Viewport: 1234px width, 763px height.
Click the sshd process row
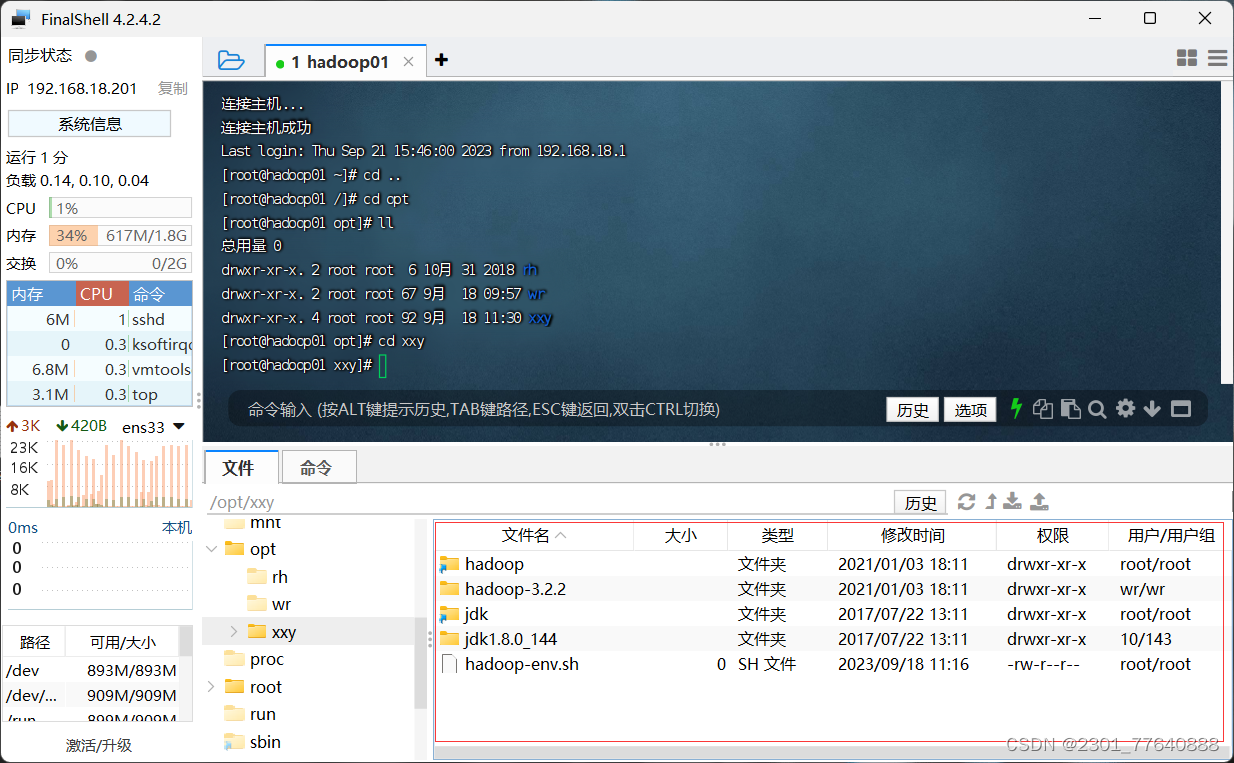tap(99, 319)
